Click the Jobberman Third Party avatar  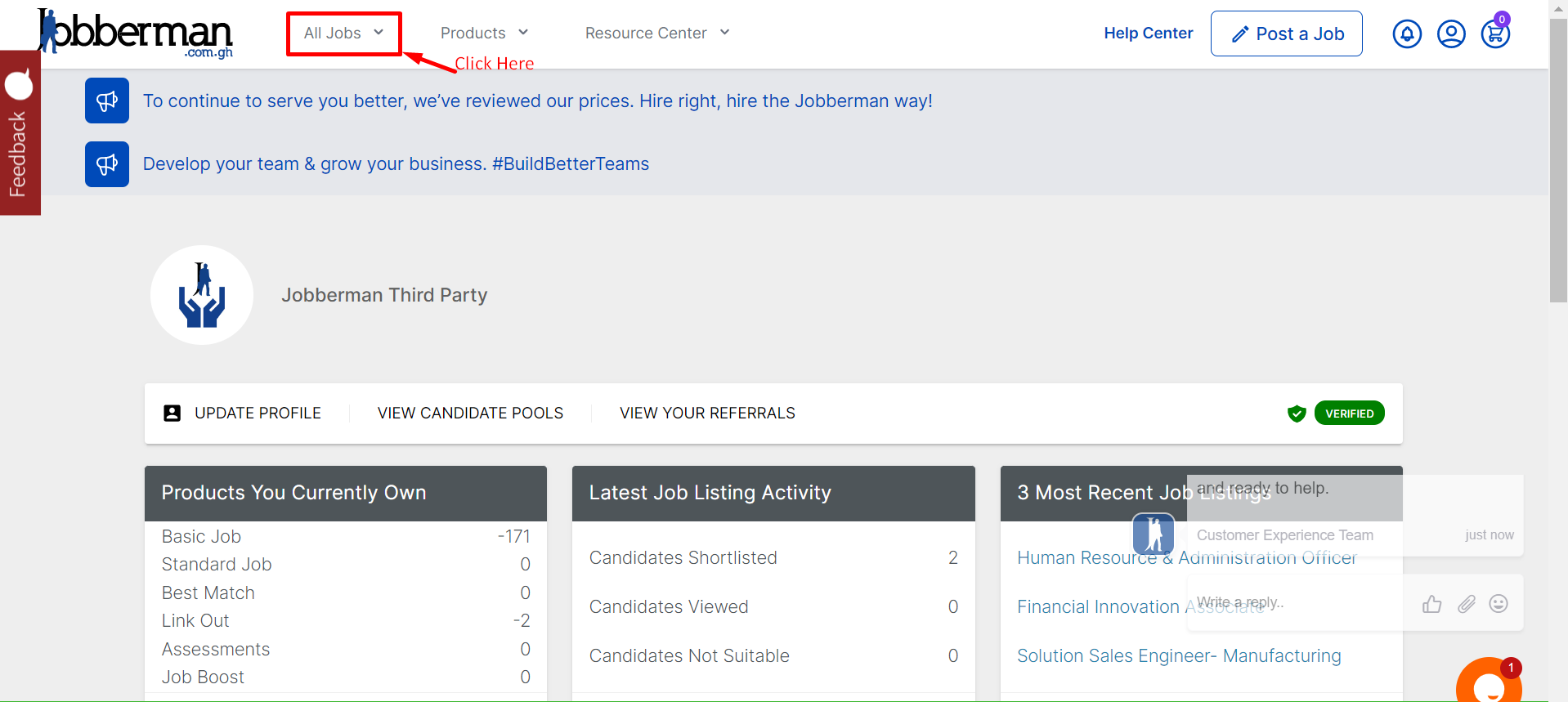202,295
